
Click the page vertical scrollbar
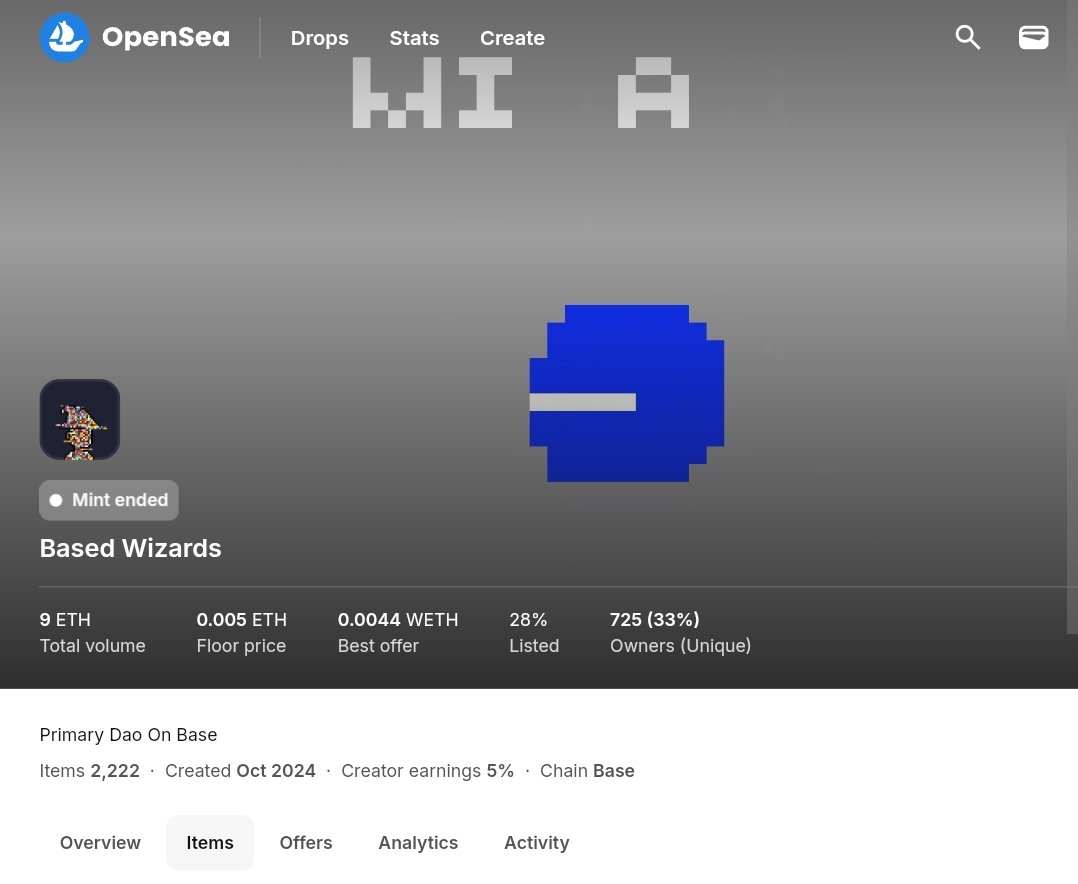click(x=1072, y=316)
